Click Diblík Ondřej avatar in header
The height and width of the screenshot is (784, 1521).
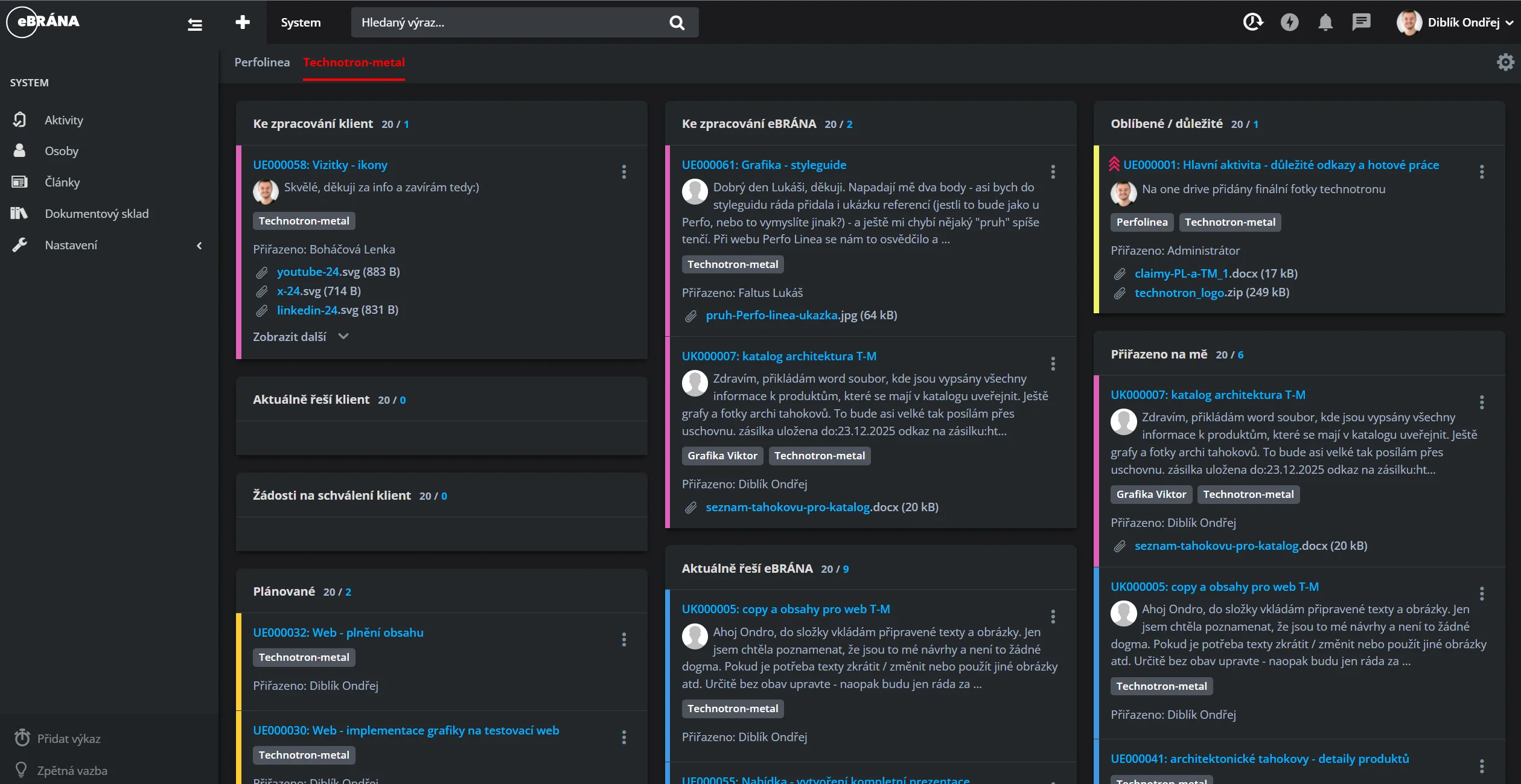point(1409,22)
